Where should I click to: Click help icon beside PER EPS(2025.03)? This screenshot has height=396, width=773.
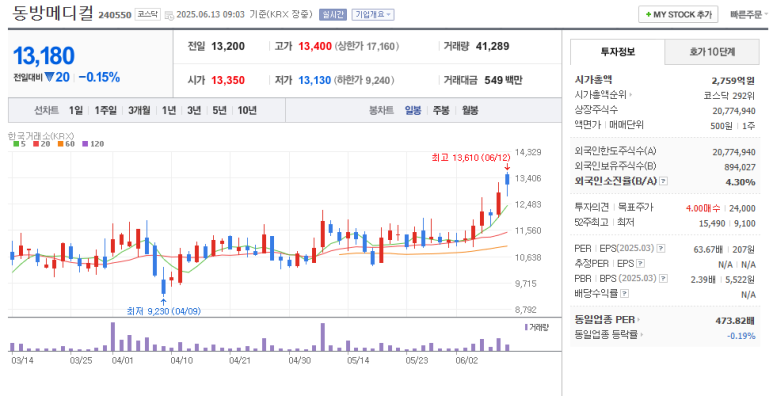[661, 249]
